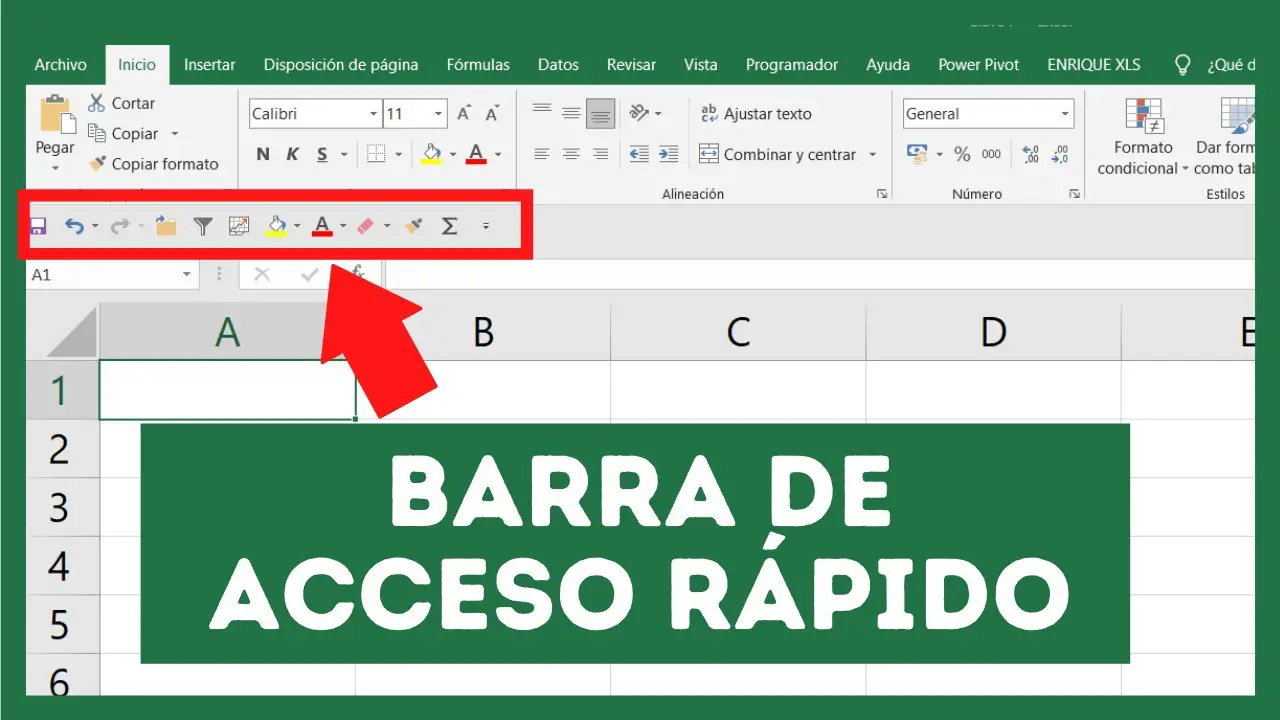The height and width of the screenshot is (720, 1280).
Task: Toggle right text alignment
Action: coord(601,154)
